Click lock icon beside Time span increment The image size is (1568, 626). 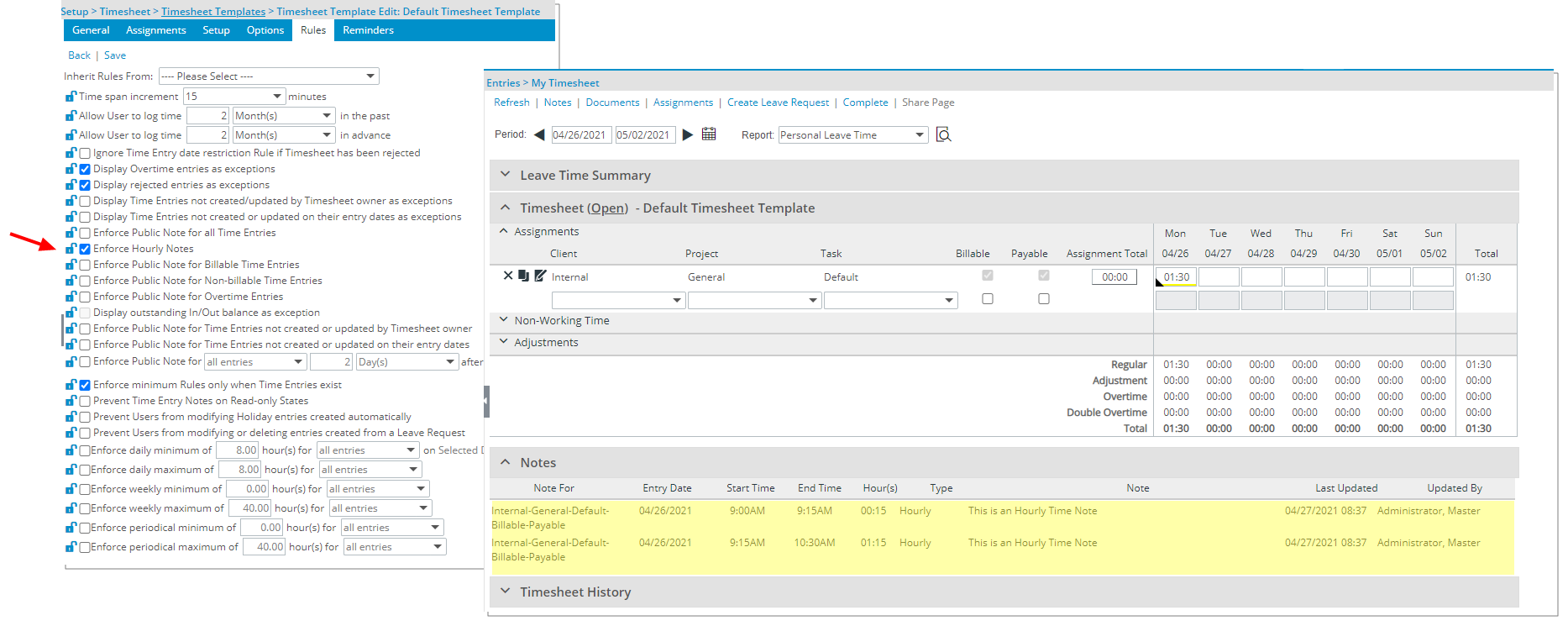[x=71, y=97]
